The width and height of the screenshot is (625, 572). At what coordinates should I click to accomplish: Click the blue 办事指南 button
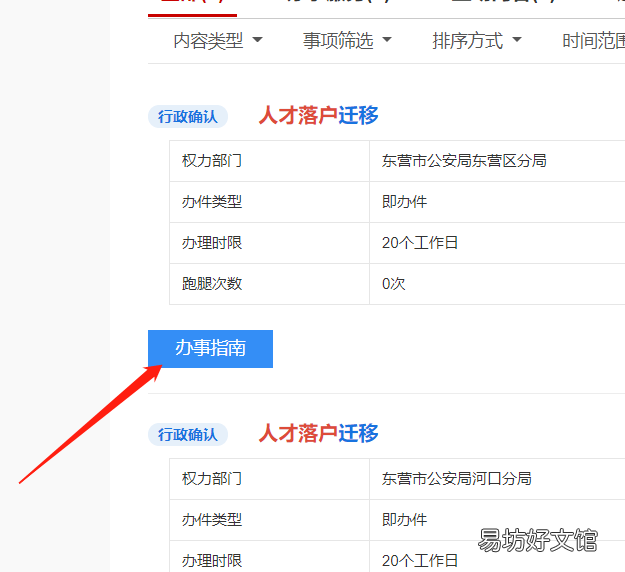pos(210,349)
